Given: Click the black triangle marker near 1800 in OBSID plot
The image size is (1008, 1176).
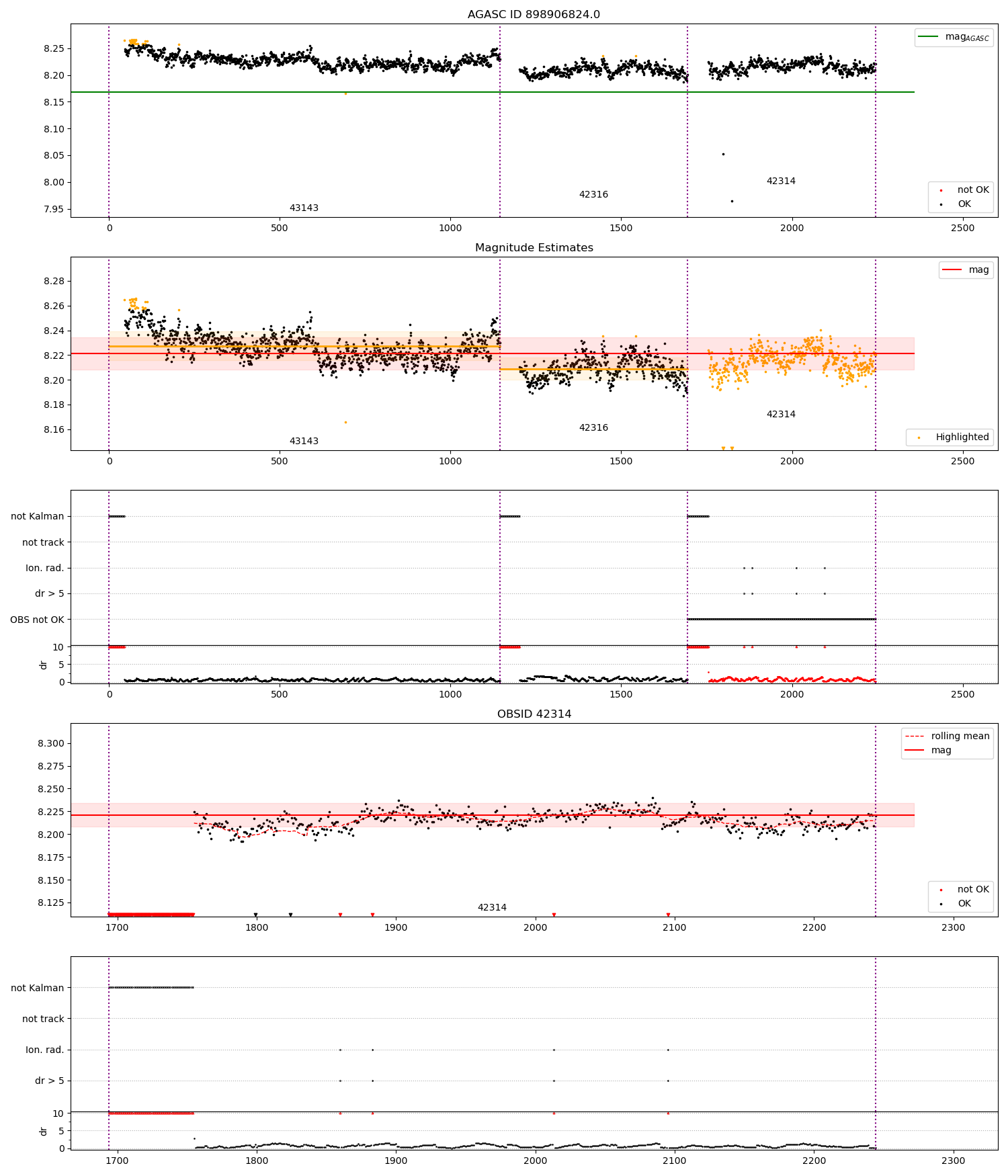Looking at the screenshot, I should tap(255, 915).
